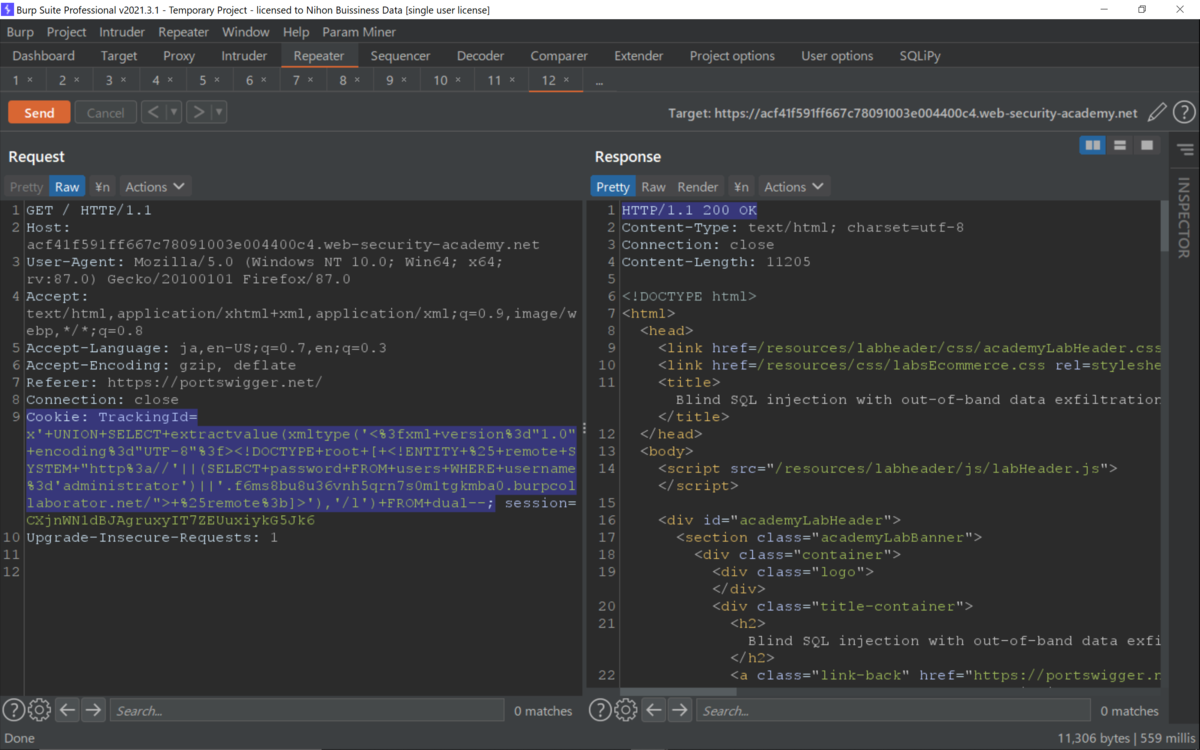Click the Response search field
The image size is (1200, 750).
click(893, 711)
